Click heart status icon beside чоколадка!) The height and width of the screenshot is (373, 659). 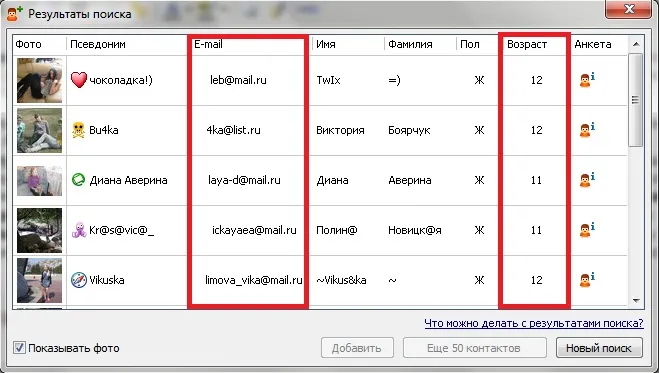pyautogui.click(x=79, y=80)
